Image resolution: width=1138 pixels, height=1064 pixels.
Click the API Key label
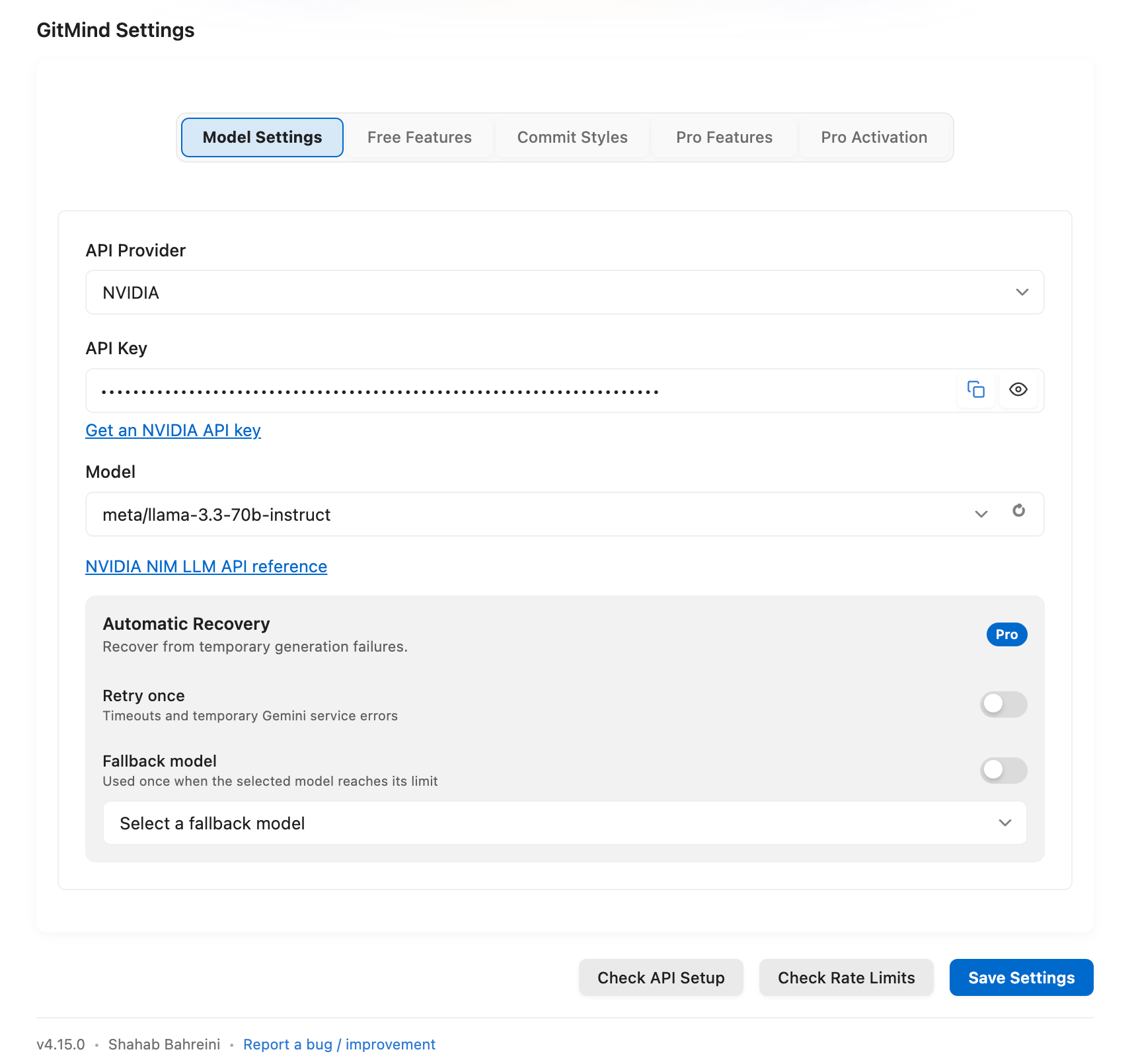116,348
